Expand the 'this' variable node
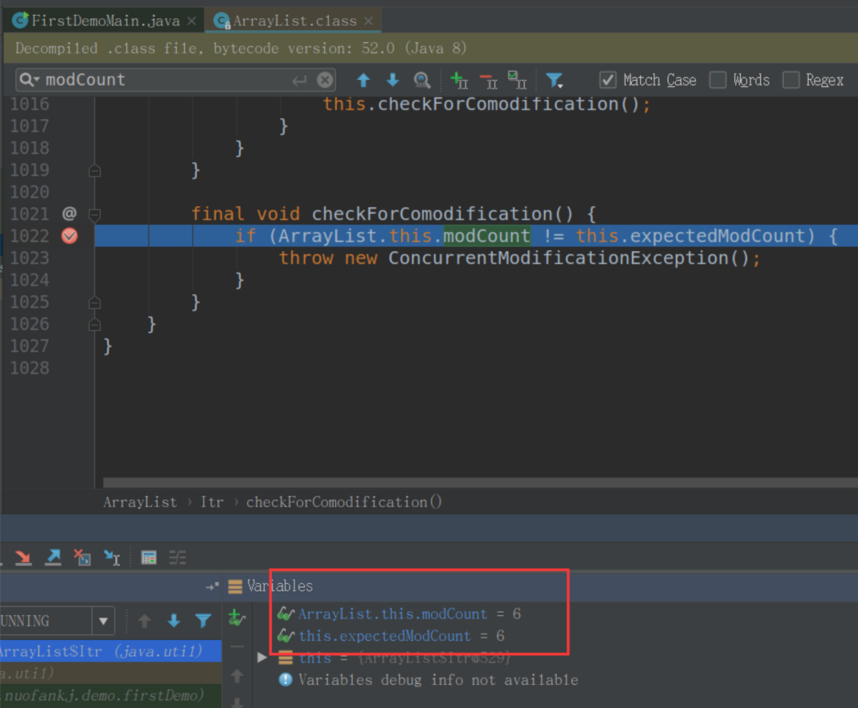 pyautogui.click(x=262, y=657)
